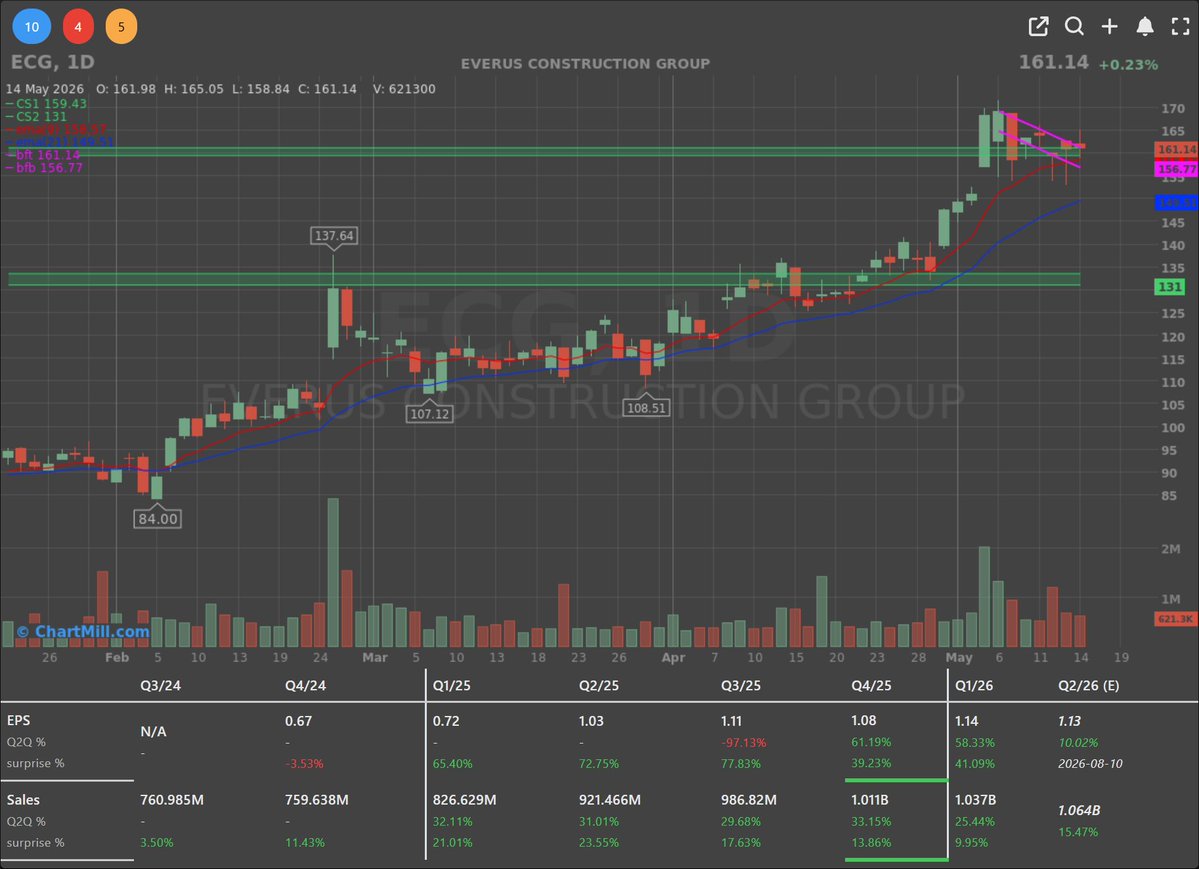Image resolution: width=1199 pixels, height=869 pixels.
Task: Select the Q1/25 quarter column header
Action: click(x=452, y=685)
